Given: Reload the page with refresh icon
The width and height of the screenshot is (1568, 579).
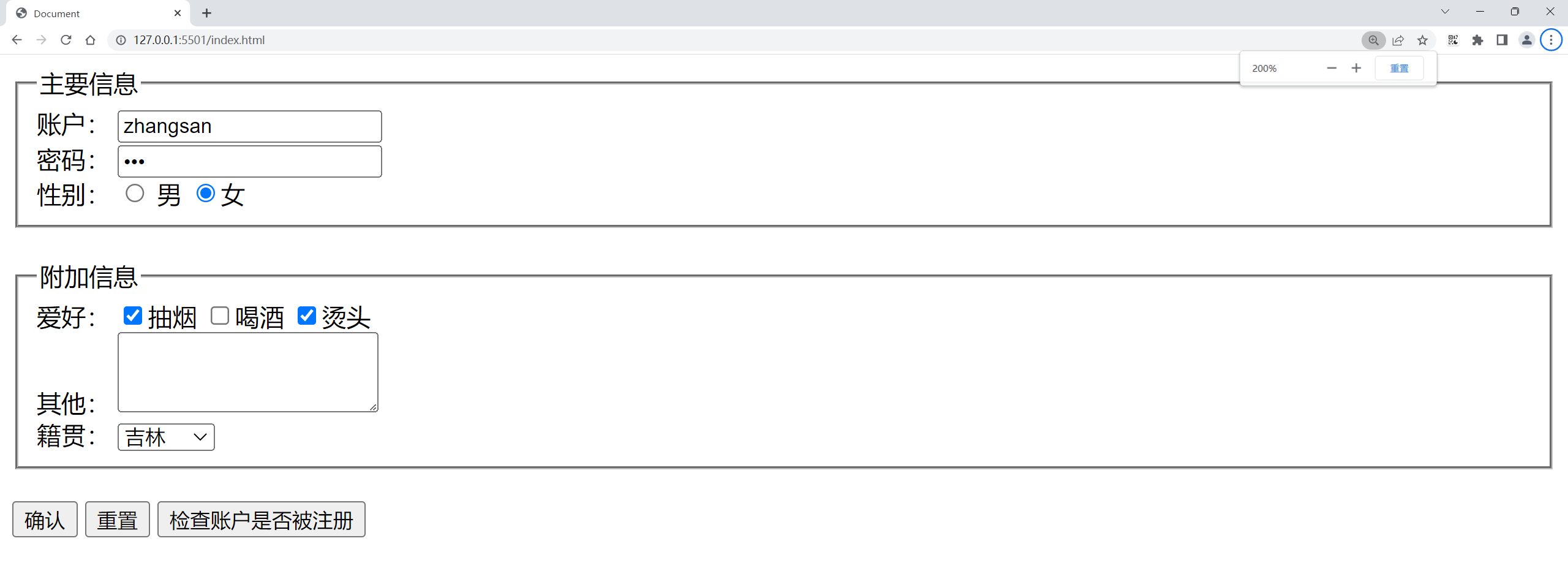Looking at the screenshot, I should [x=66, y=40].
